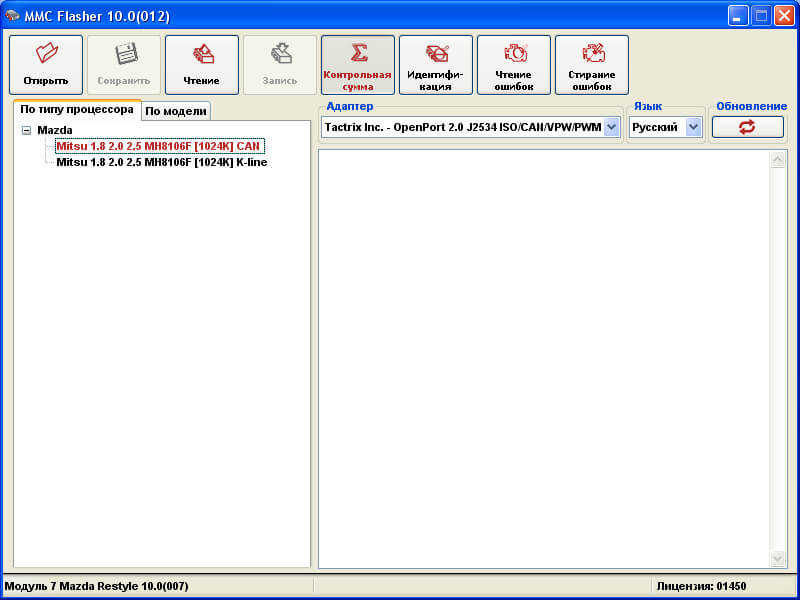800x600 pixels.
Task: Click Модуль 7 Mazda Restyle status text
Action: 96,586
